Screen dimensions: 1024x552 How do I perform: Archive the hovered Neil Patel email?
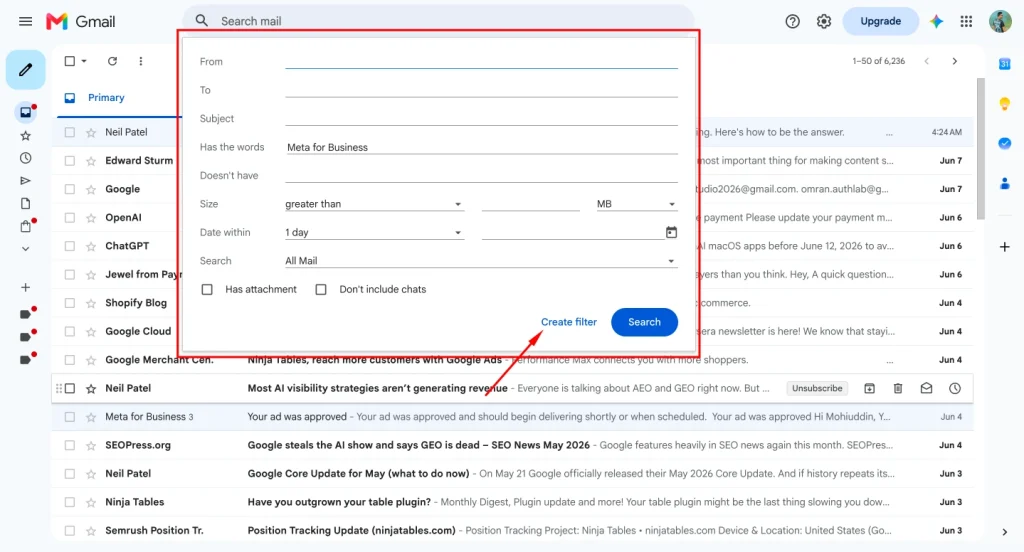pyautogui.click(x=869, y=389)
